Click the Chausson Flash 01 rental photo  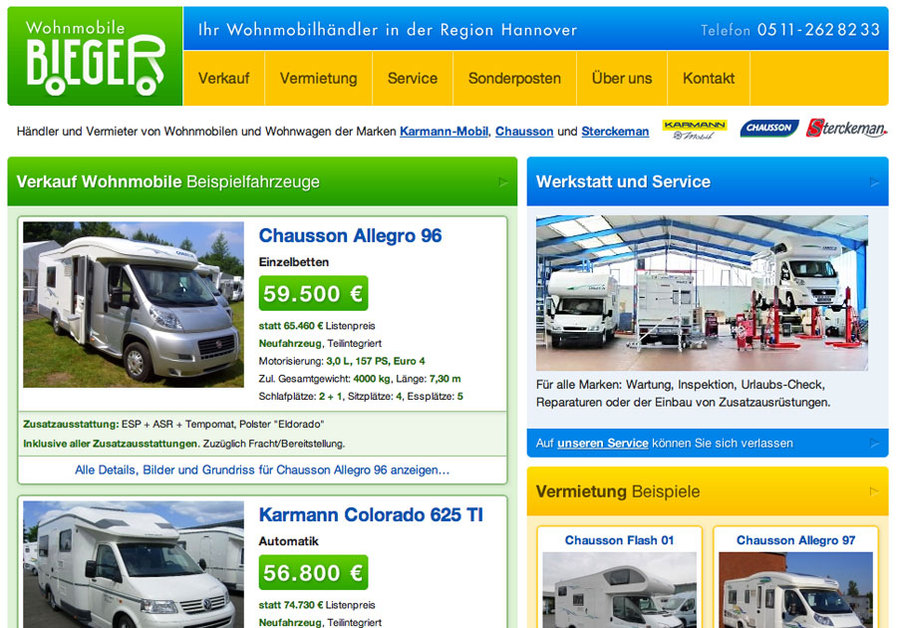619,590
